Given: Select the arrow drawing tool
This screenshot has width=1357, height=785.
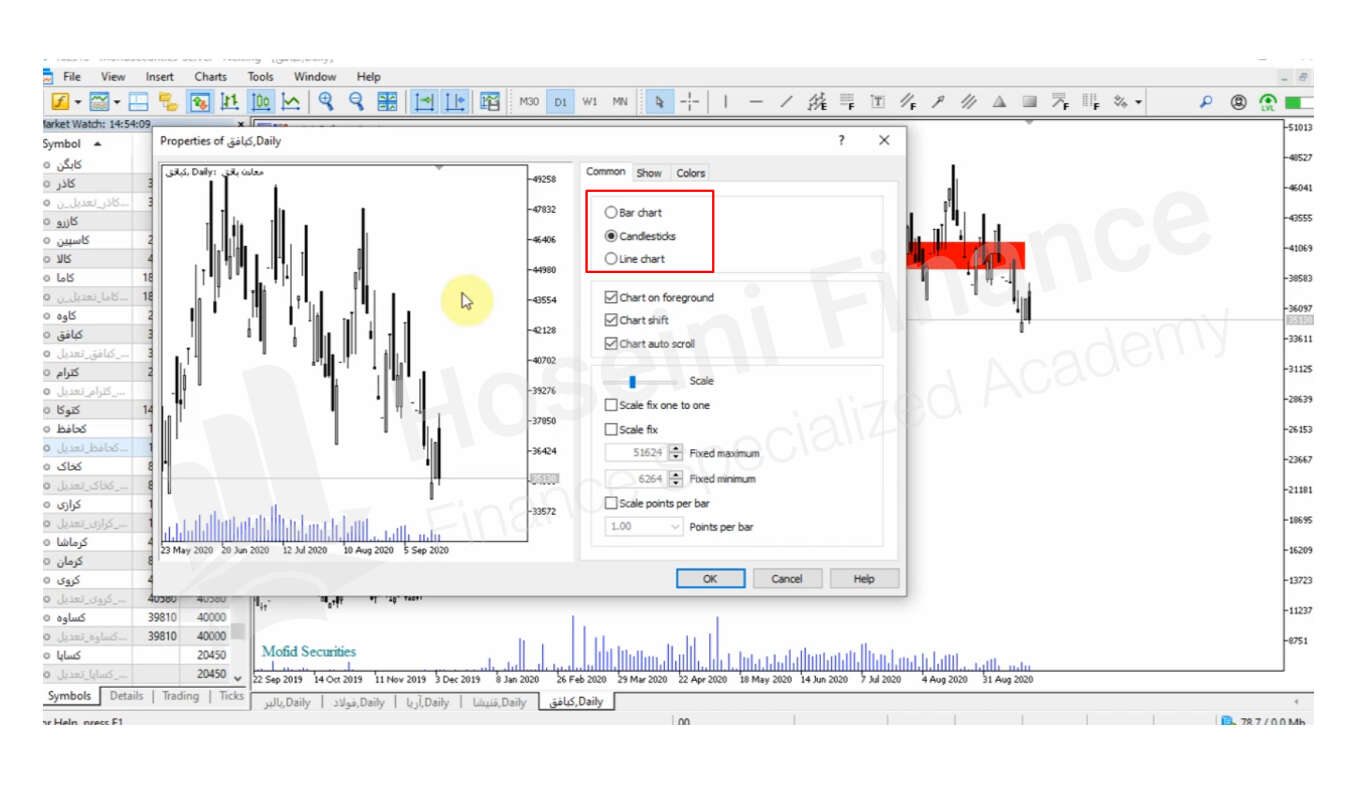Looking at the screenshot, I should tap(937, 102).
